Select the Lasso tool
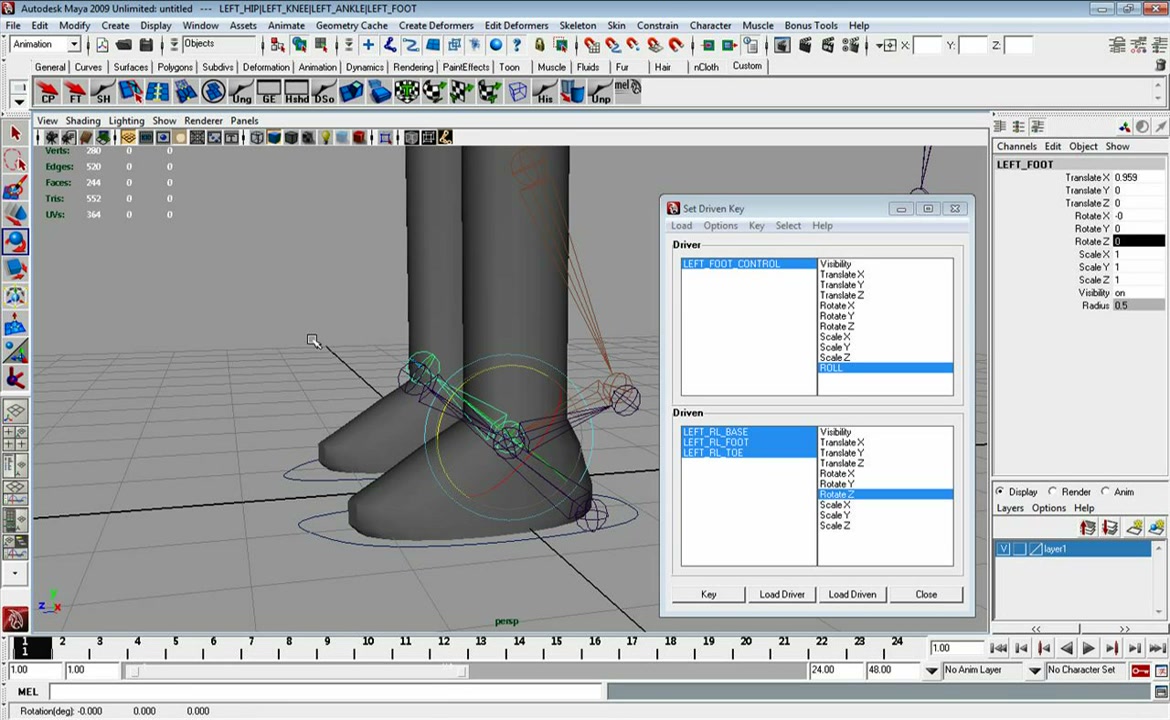Screen dimensions: 1170x720 click(x=15, y=160)
